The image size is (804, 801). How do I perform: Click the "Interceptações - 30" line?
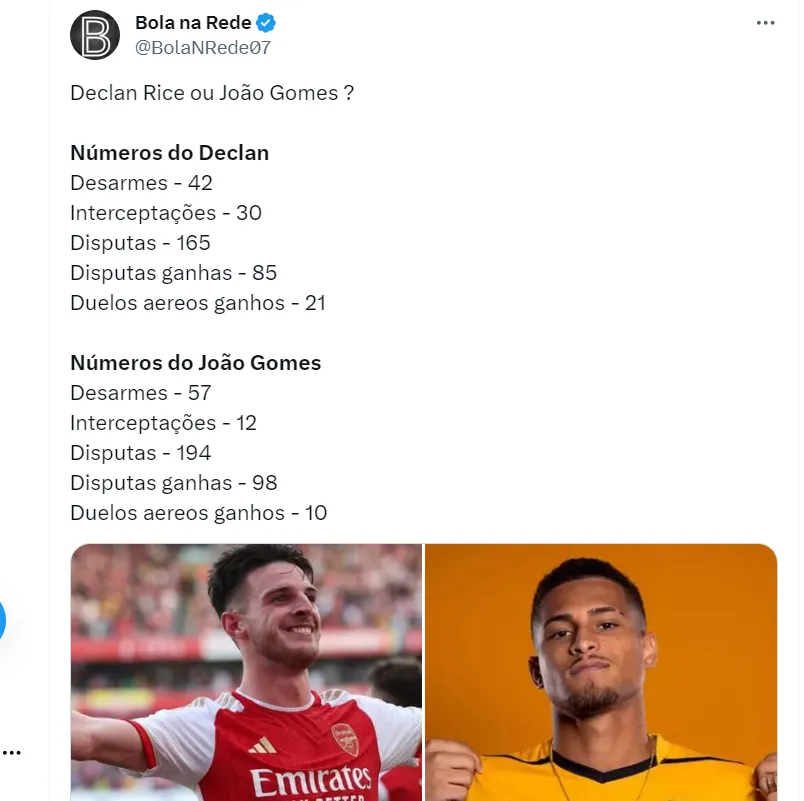click(166, 213)
